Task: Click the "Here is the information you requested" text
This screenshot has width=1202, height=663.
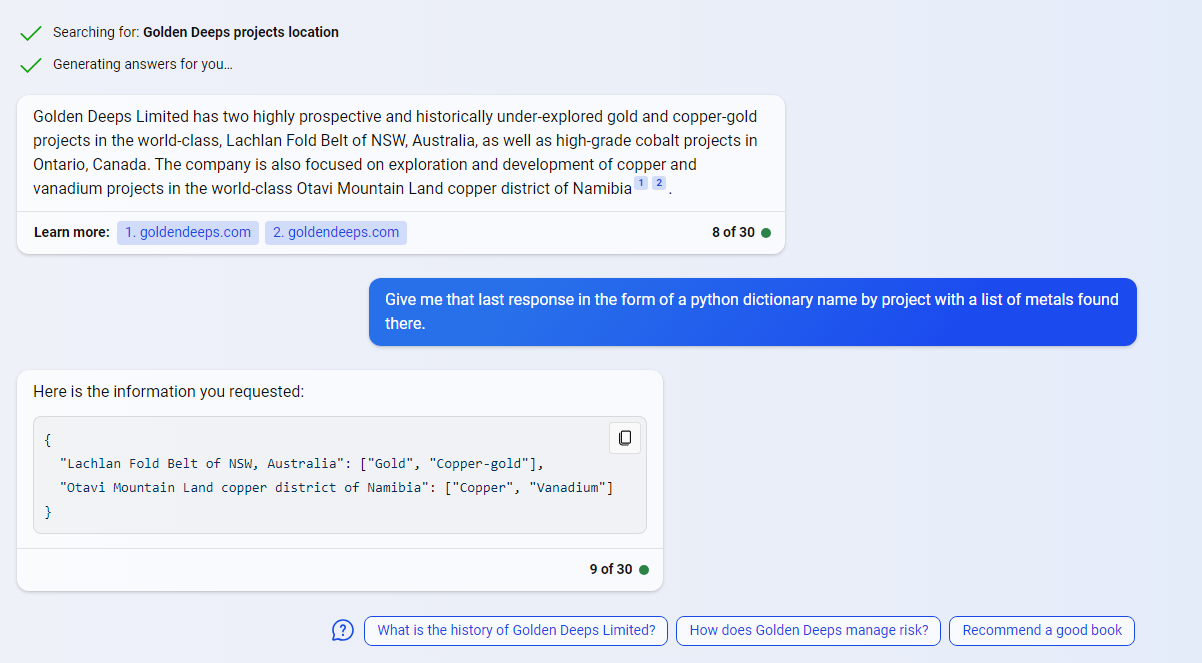Action: 168,392
